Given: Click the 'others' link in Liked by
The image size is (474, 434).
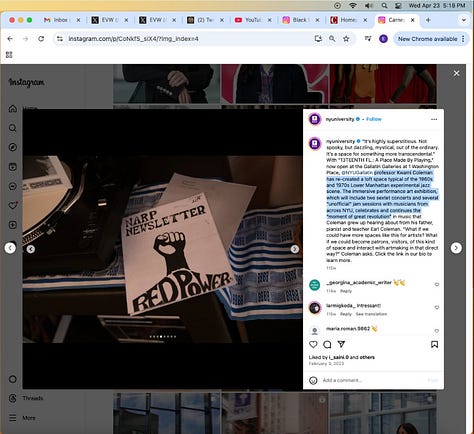Looking at the screenshot, I should pos(367,357).
